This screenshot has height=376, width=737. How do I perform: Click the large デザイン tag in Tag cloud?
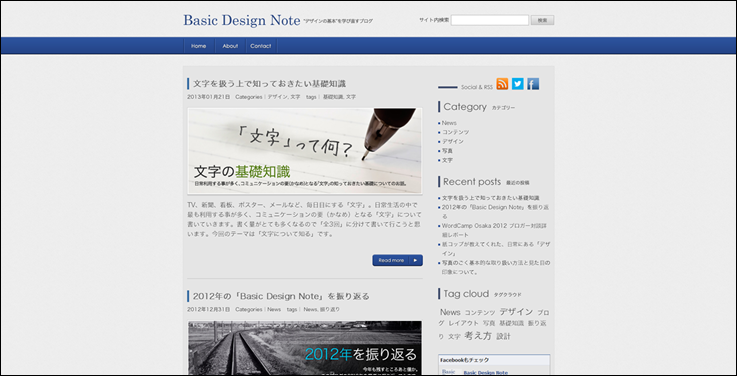pyautogui.click(x=516, y=312)
